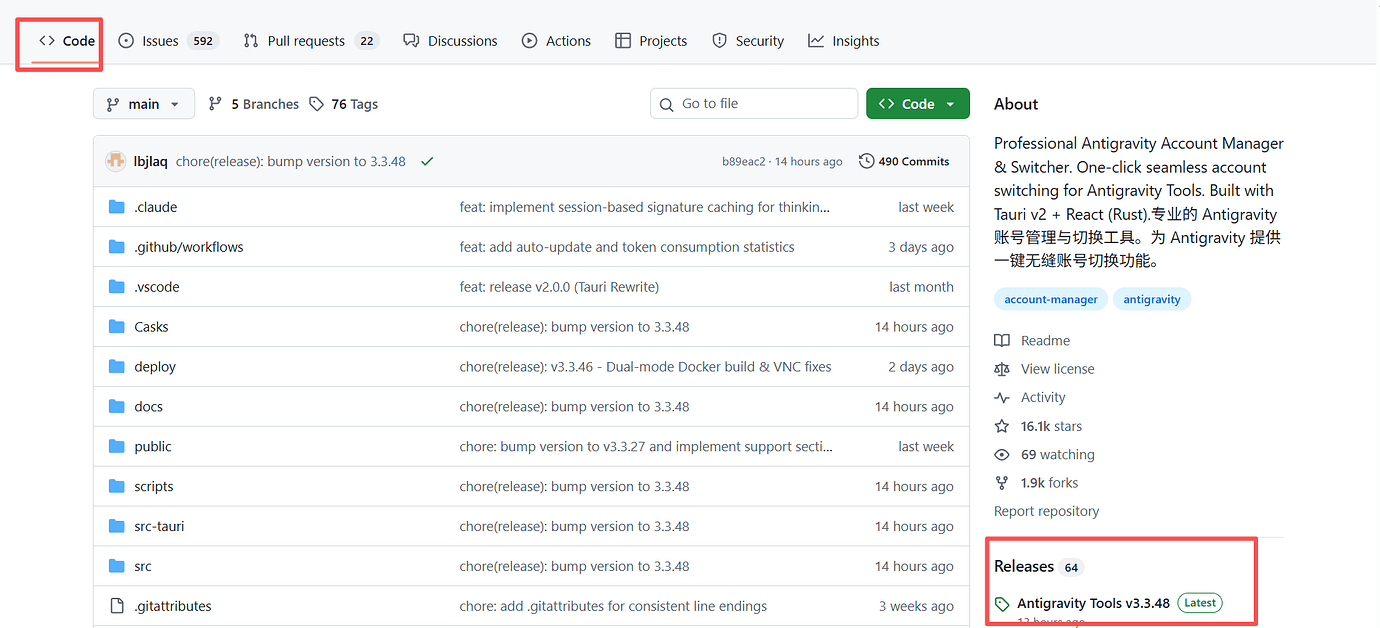The height and width of the screenshot is (628, 1380).
Task: Open the public folder
Action: point(153,447)
